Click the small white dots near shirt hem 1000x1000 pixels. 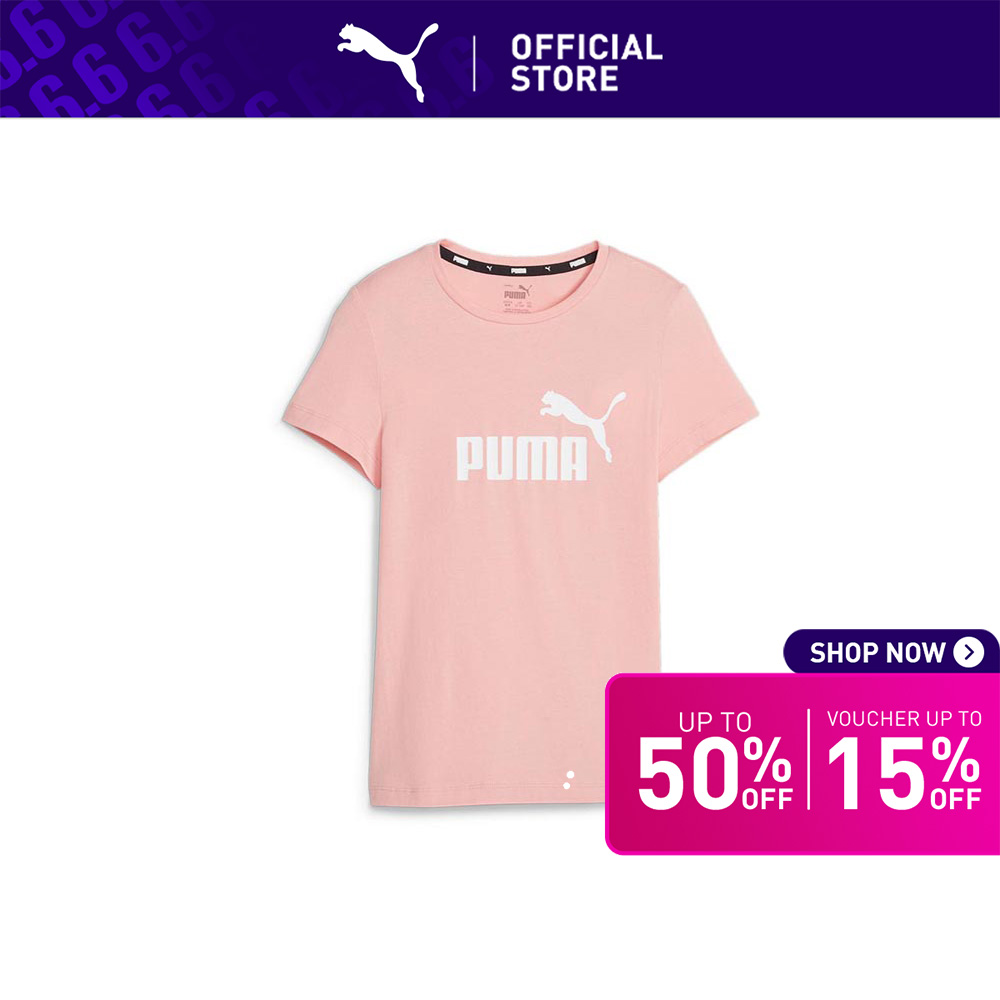[x=568, y=779]
